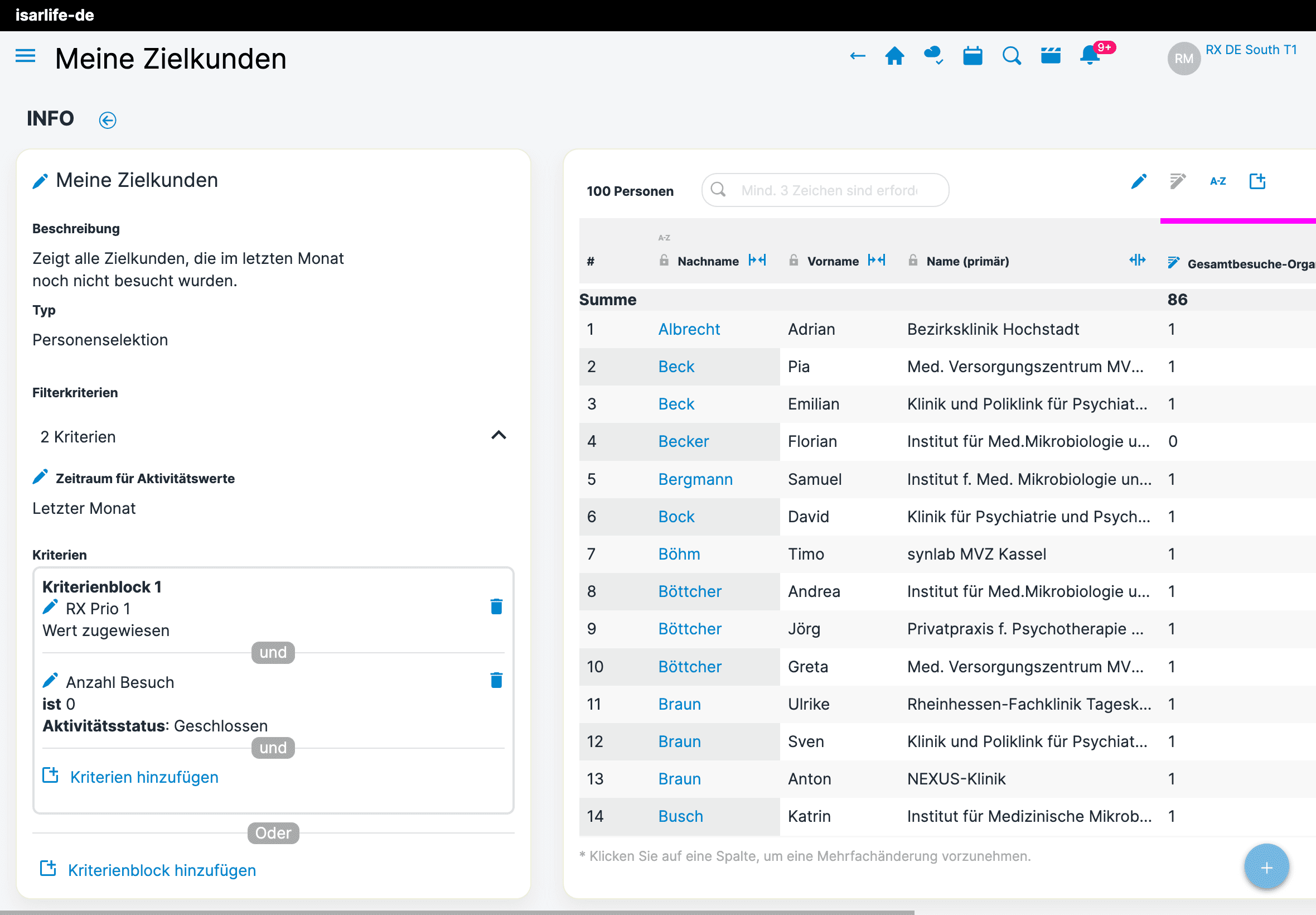Click the global search magnifier icon
This screenshot has height=915, width=1316.
point(1011,56)
